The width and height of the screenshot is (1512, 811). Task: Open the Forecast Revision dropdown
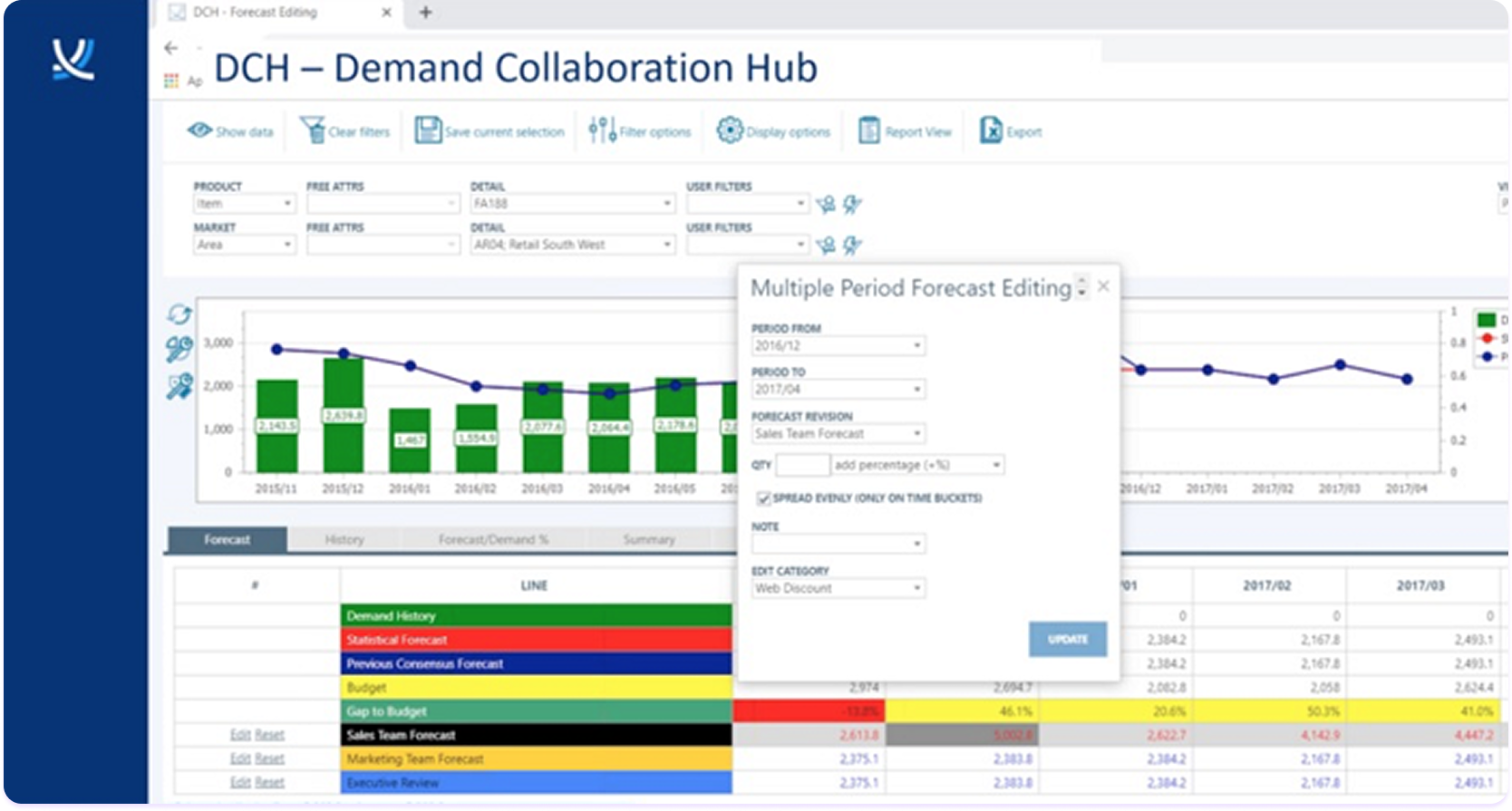coord(838,433)
